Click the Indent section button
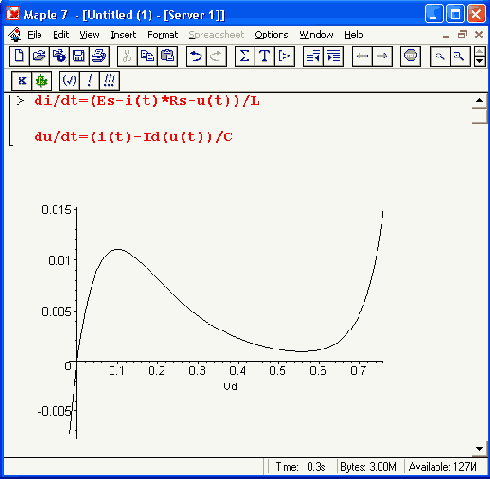 [x=333, y=56]
